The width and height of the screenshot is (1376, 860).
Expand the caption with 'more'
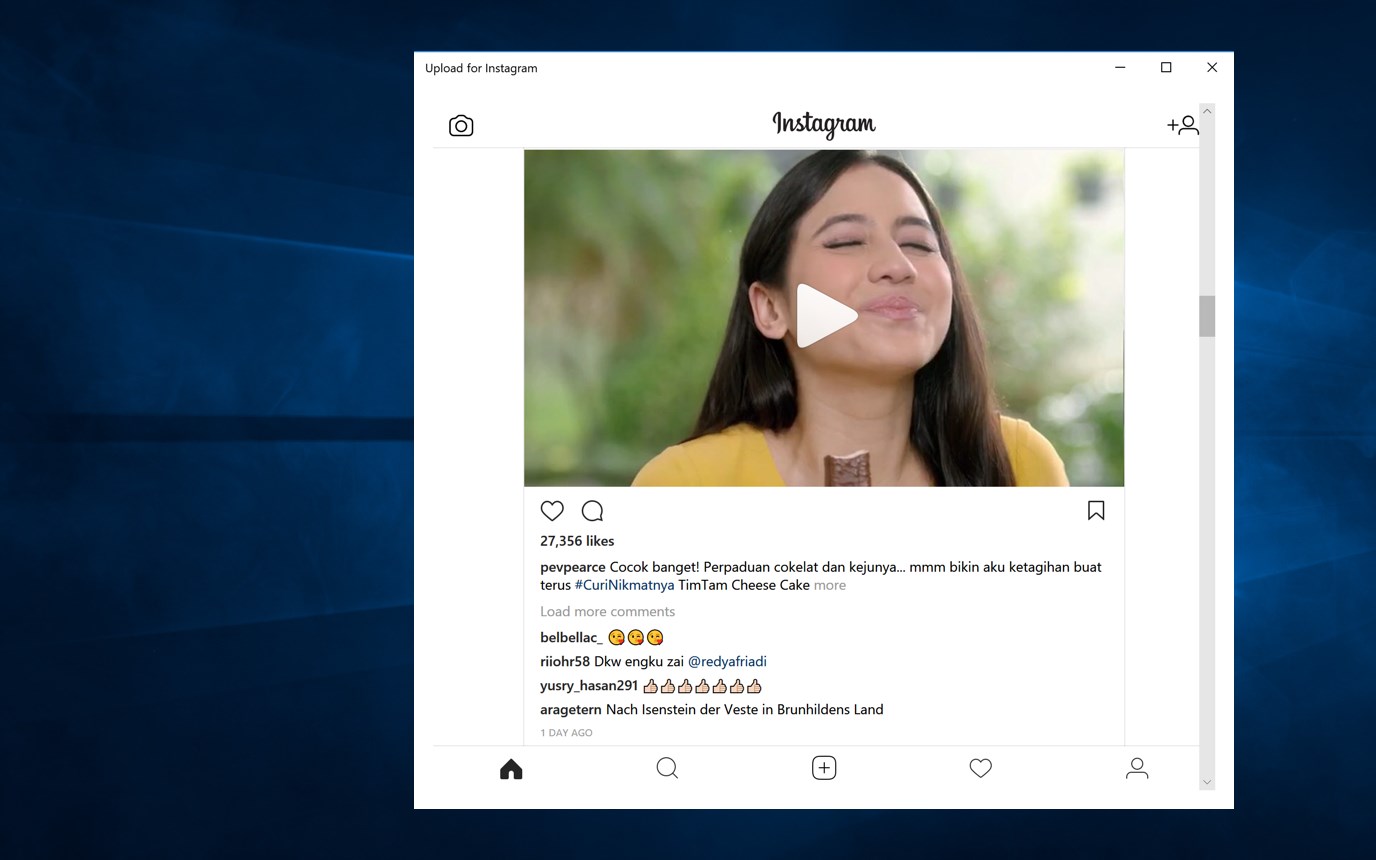tap(830, 585)
